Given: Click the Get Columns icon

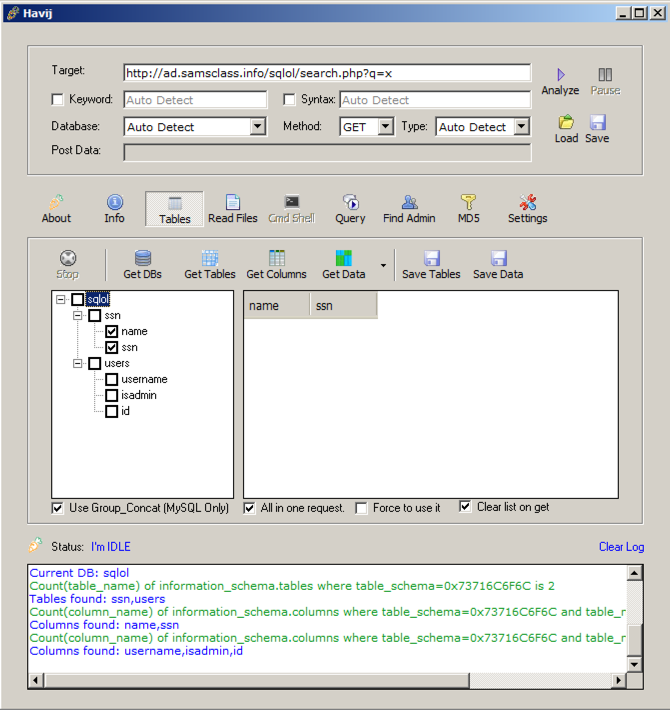Looking at the screenshot, I should click(277, 258).
